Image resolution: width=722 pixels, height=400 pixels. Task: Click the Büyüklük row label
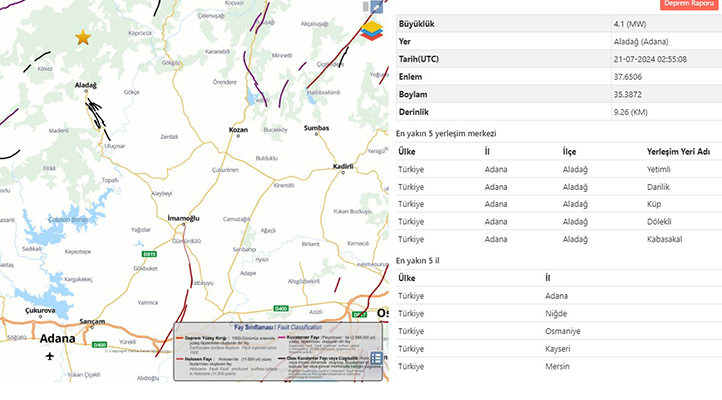click(x=417, y=24)
